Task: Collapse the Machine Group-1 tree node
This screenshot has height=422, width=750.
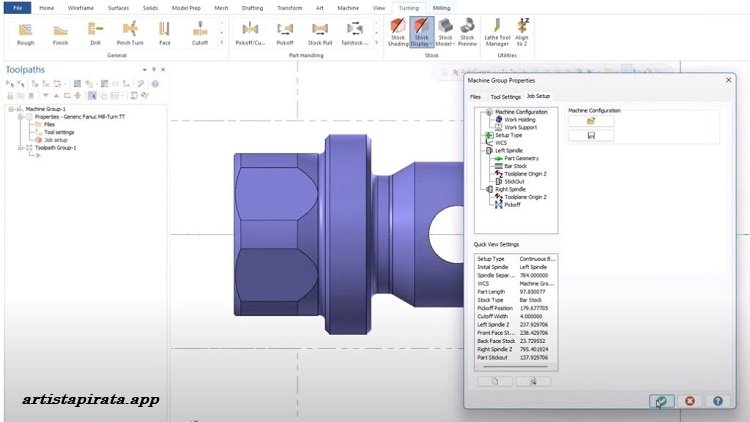Action: point(10,108)
